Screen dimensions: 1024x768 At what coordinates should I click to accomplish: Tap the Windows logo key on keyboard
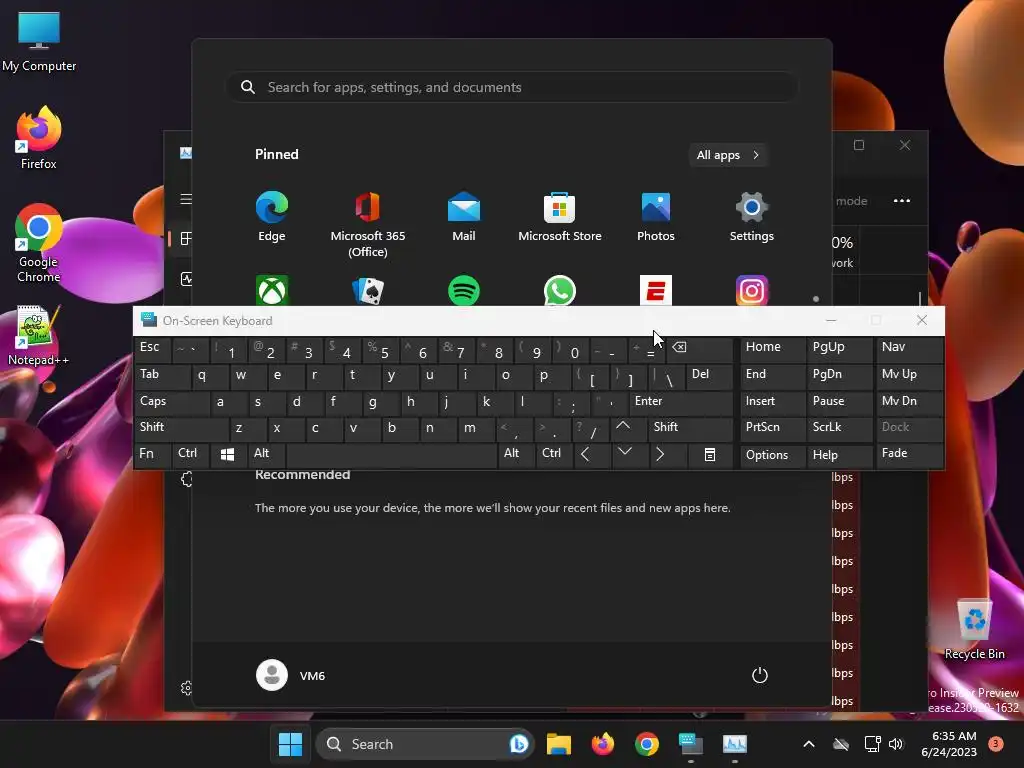(x=227, y=455)
